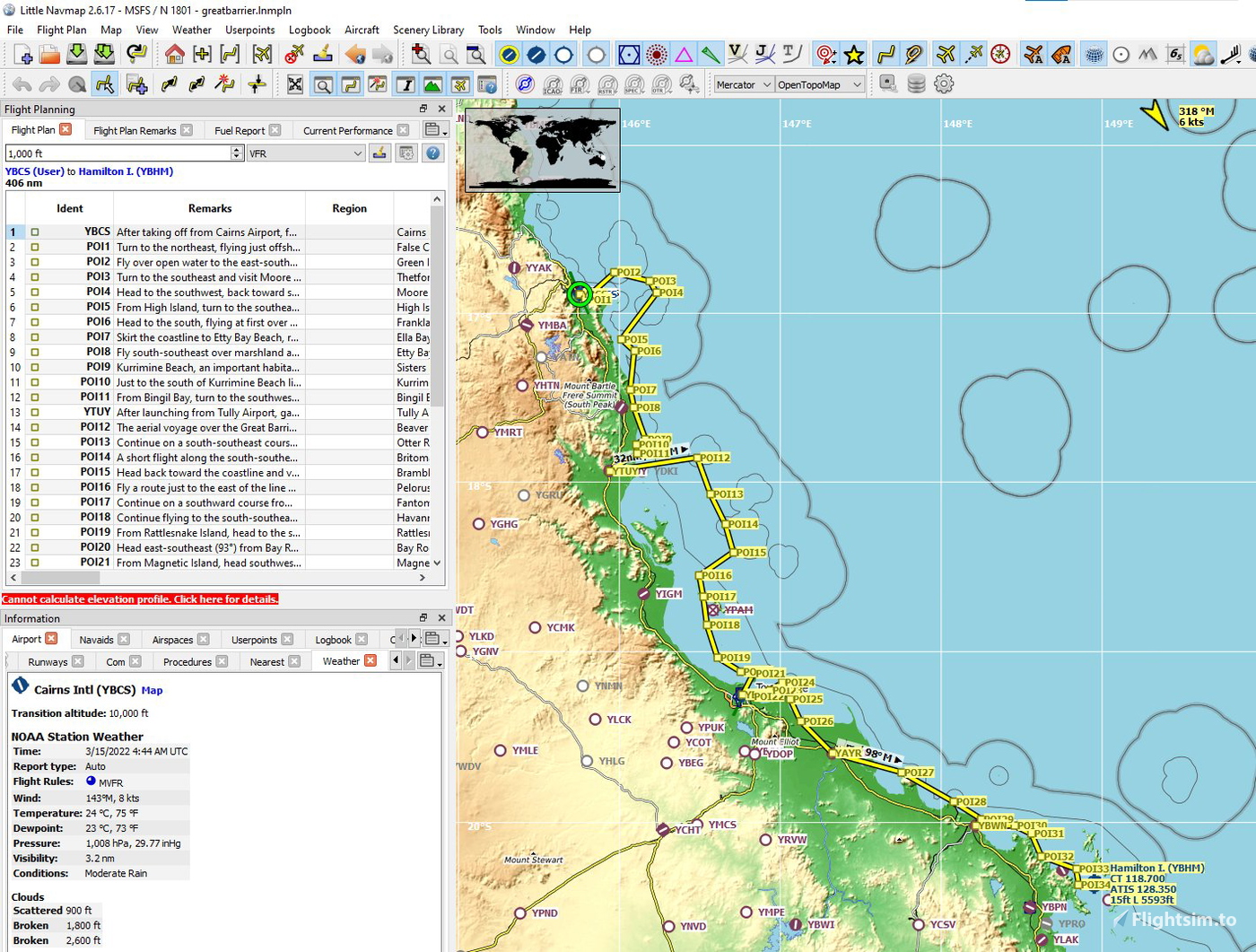The image size is (1256, 952).
Task: Open the Scenery Library menu
Action: [428, 30]
